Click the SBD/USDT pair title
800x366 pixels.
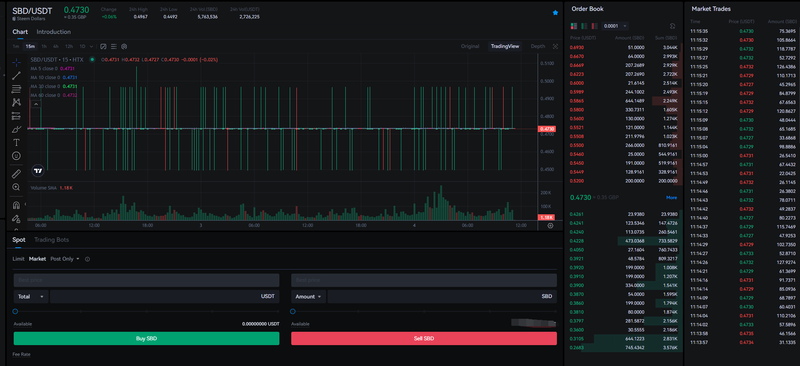(32, 10)
